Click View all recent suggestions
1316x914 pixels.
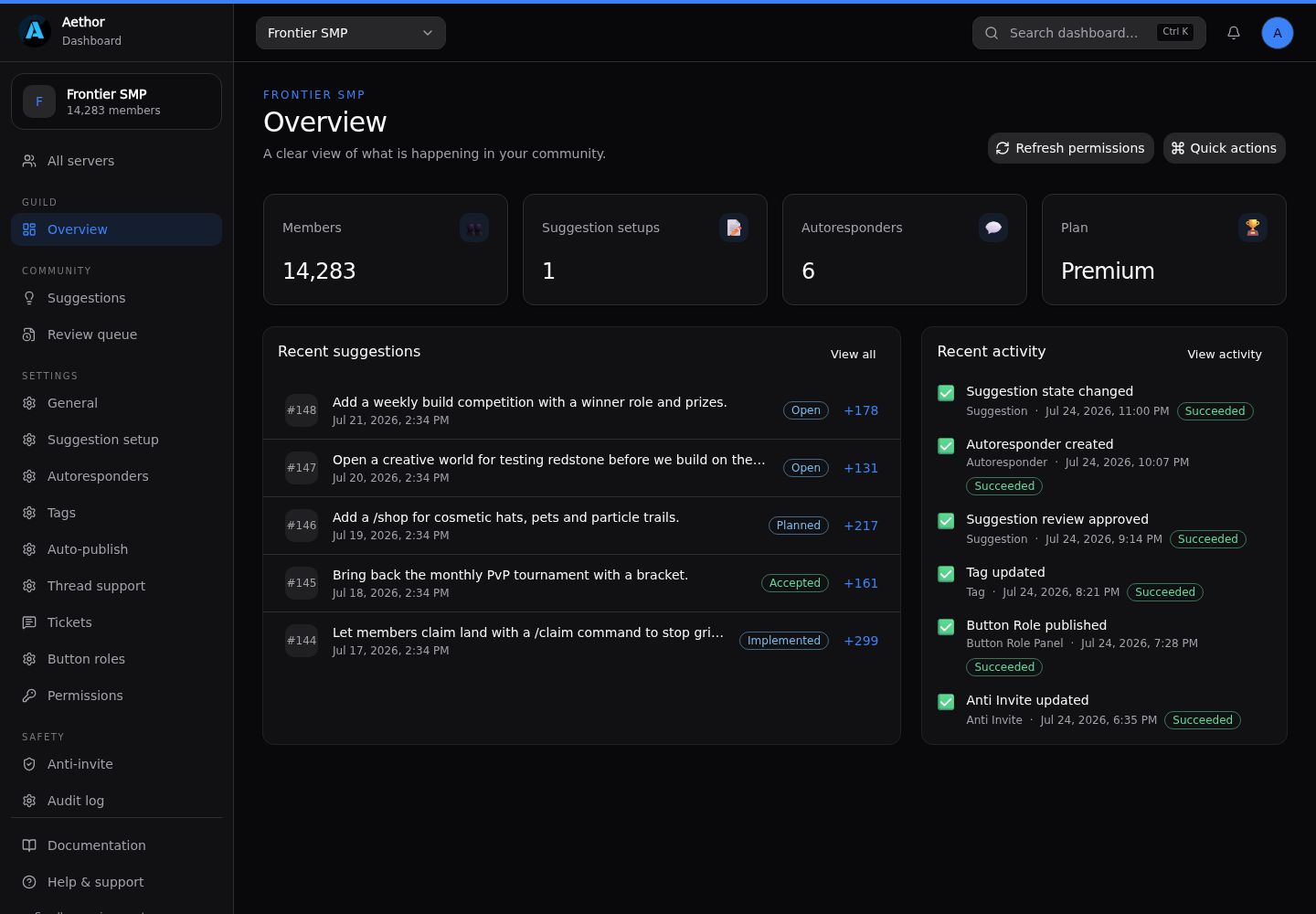853,355
